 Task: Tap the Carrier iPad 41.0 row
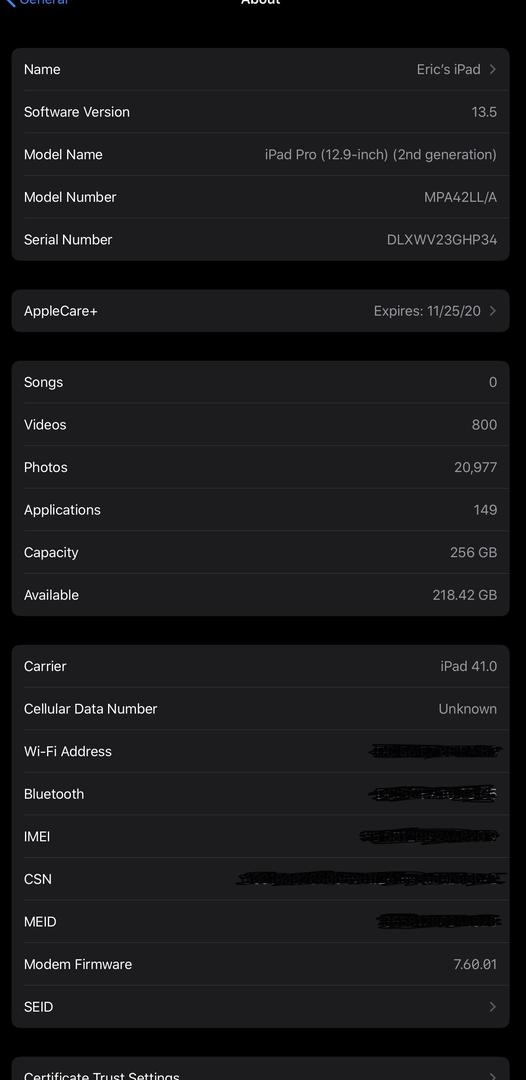[x=260, y=666]
